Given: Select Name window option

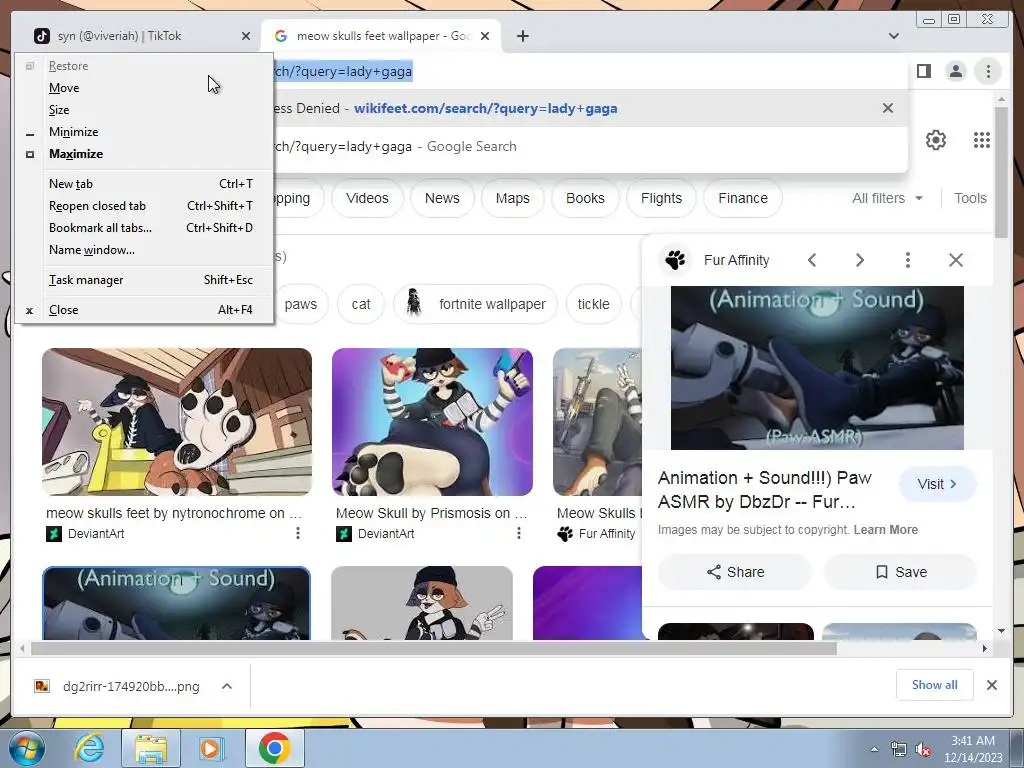Looking at the screenshot, I should 144,250.
